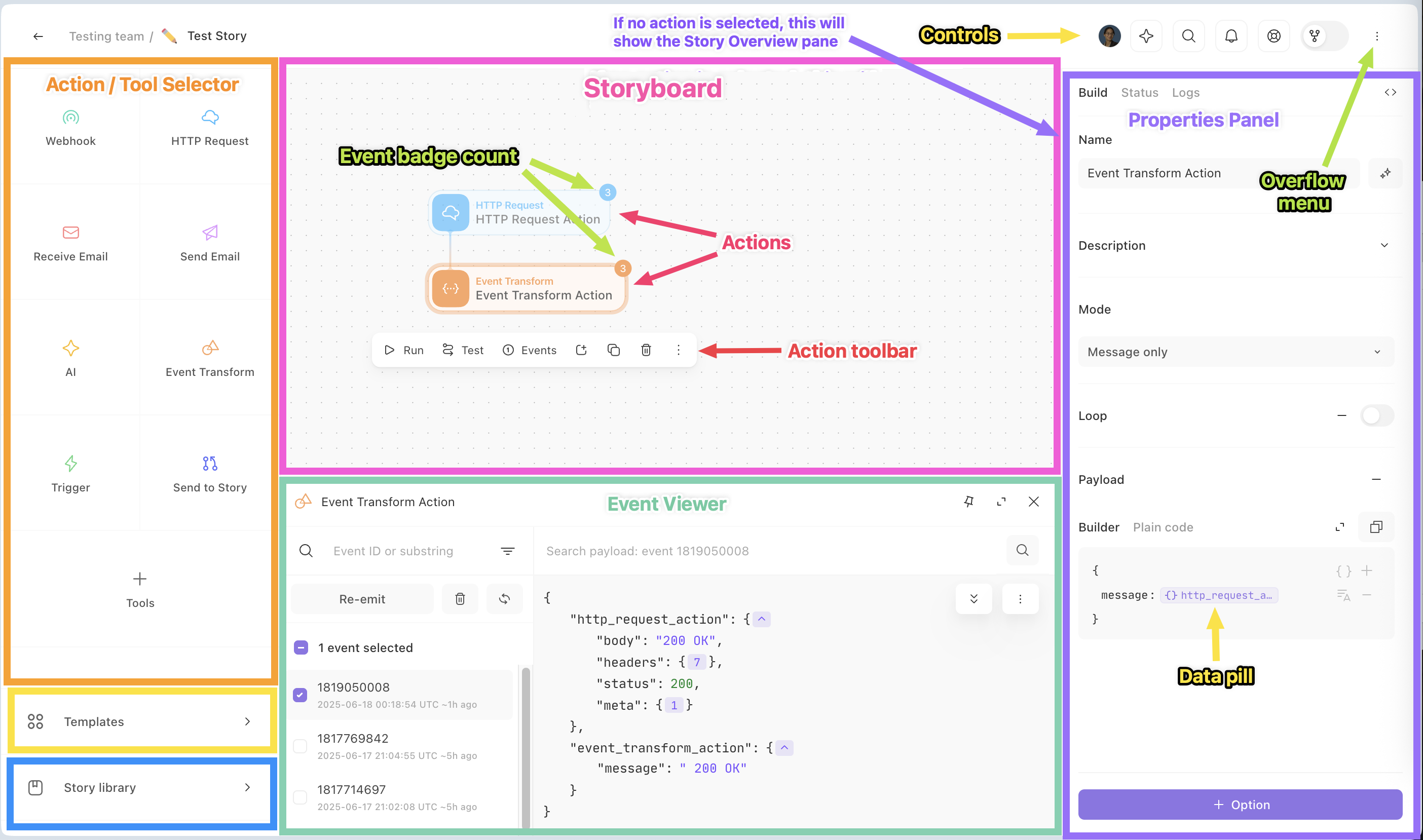Open the story overflow menu
This screenshot has height=840, width=1423.
click(x=1376, y=36)
